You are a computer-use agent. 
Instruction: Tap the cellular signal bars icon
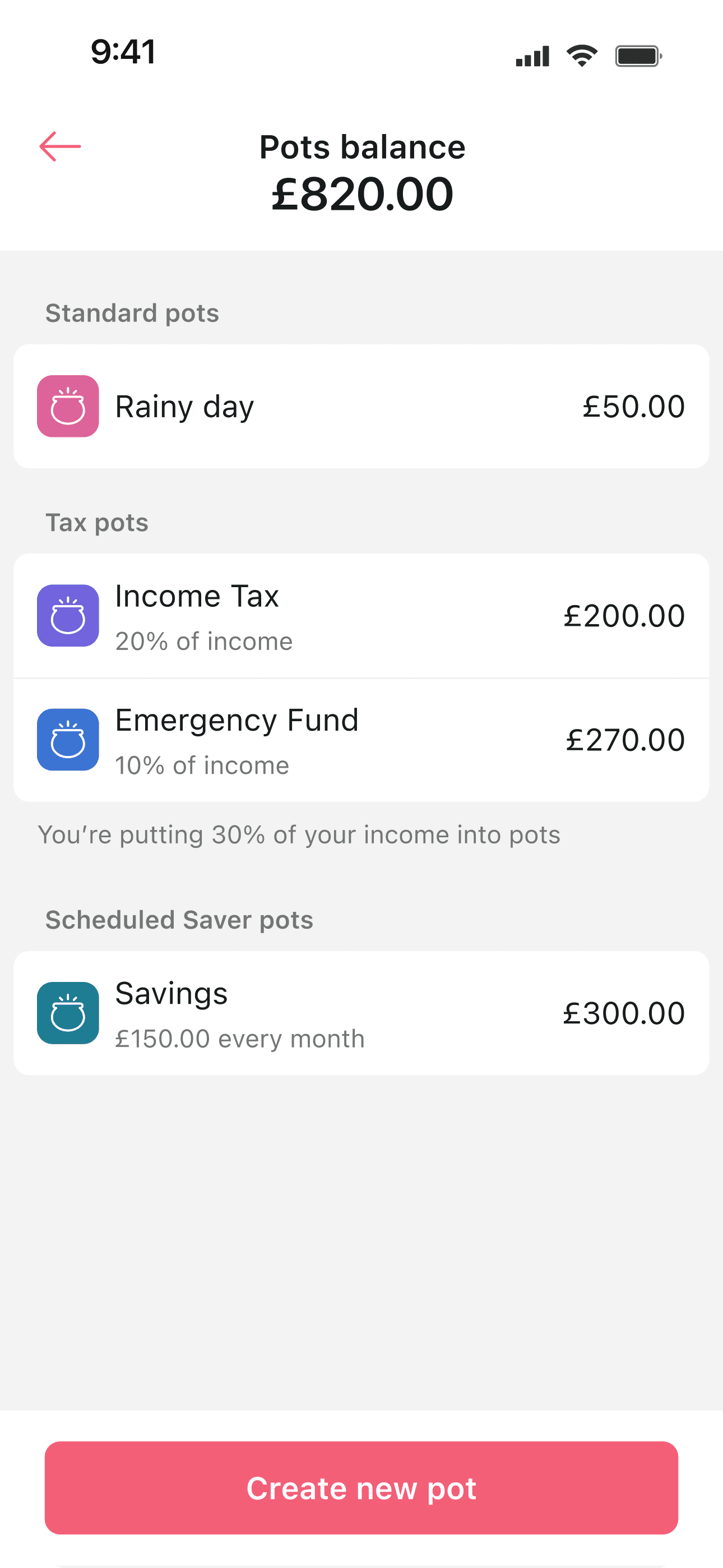[x=532, y=56]
